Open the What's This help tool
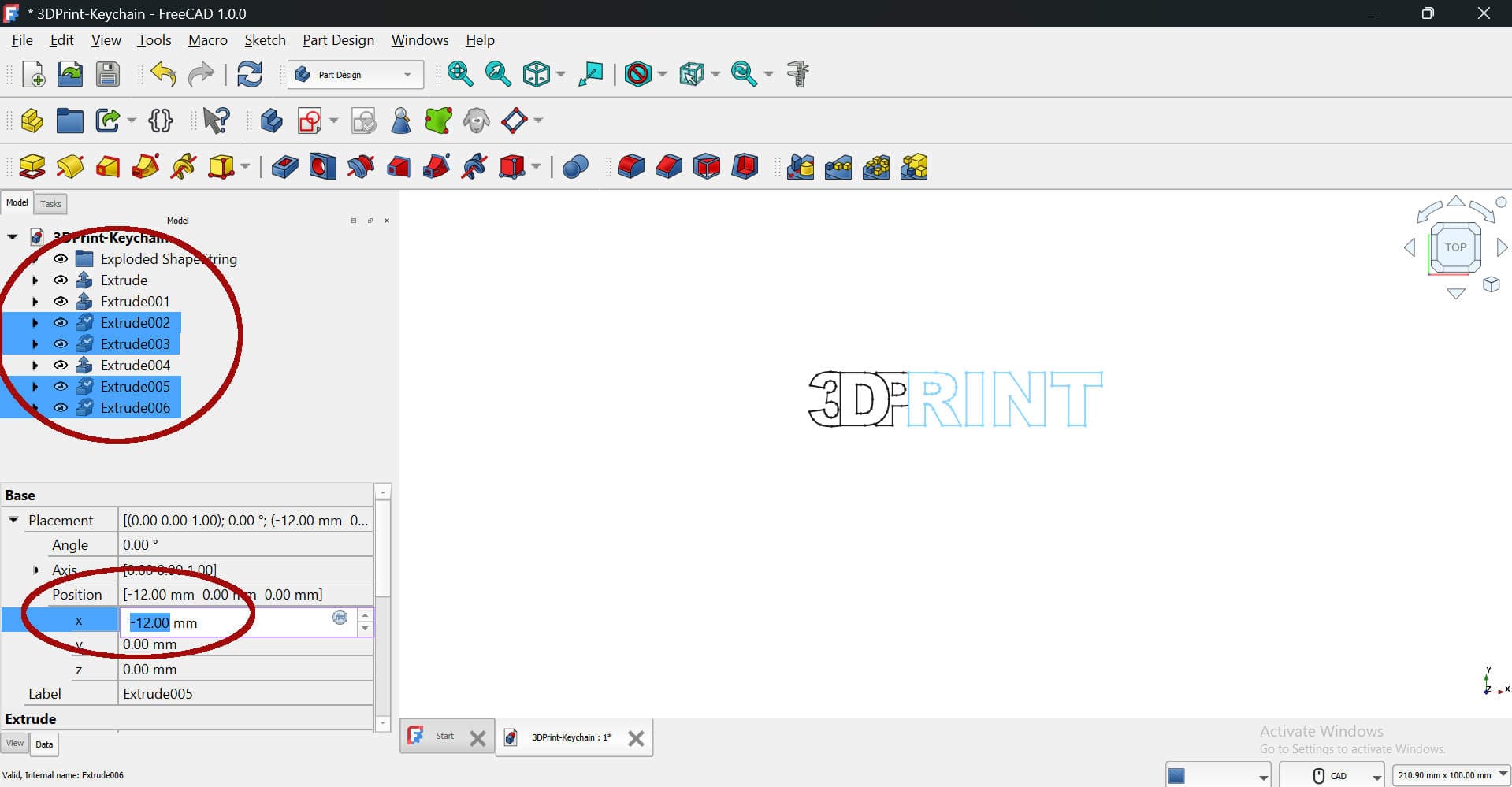The image size is (1512, 787). (216, 121)
